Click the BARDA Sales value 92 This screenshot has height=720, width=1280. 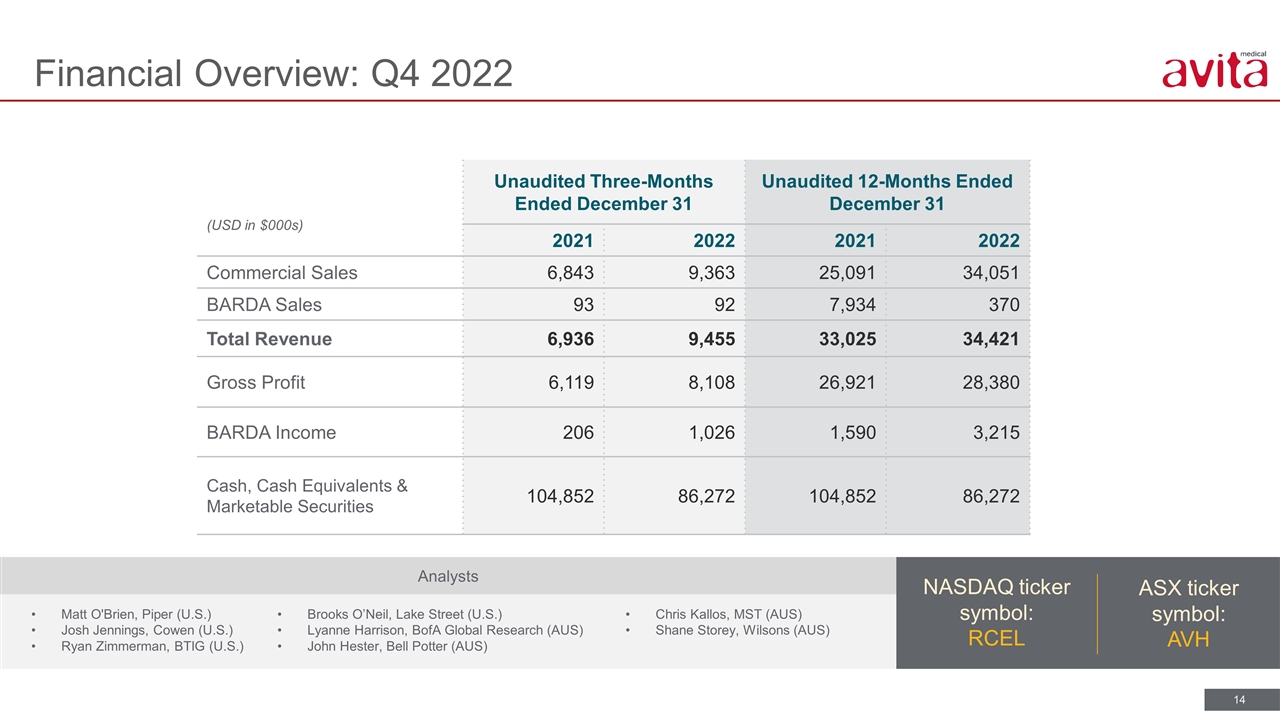723,305
